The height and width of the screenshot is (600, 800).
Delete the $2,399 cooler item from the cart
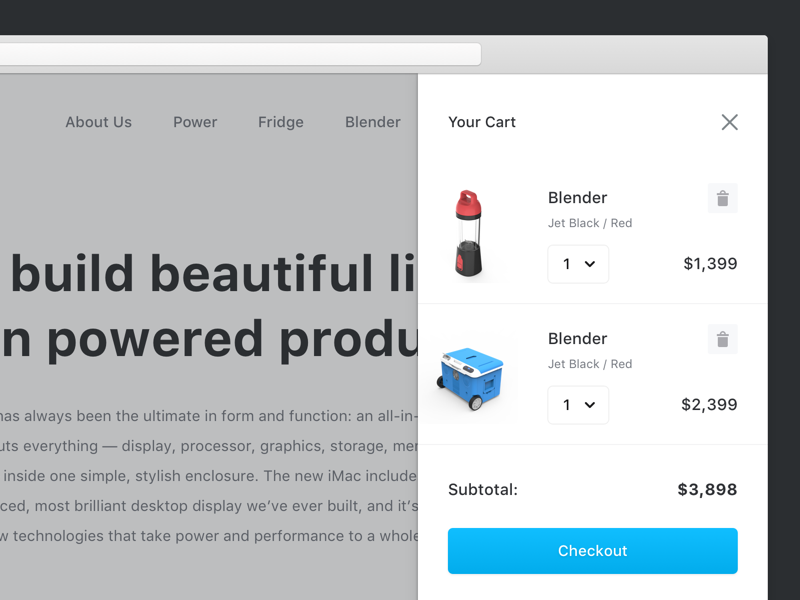click(722, 339)
